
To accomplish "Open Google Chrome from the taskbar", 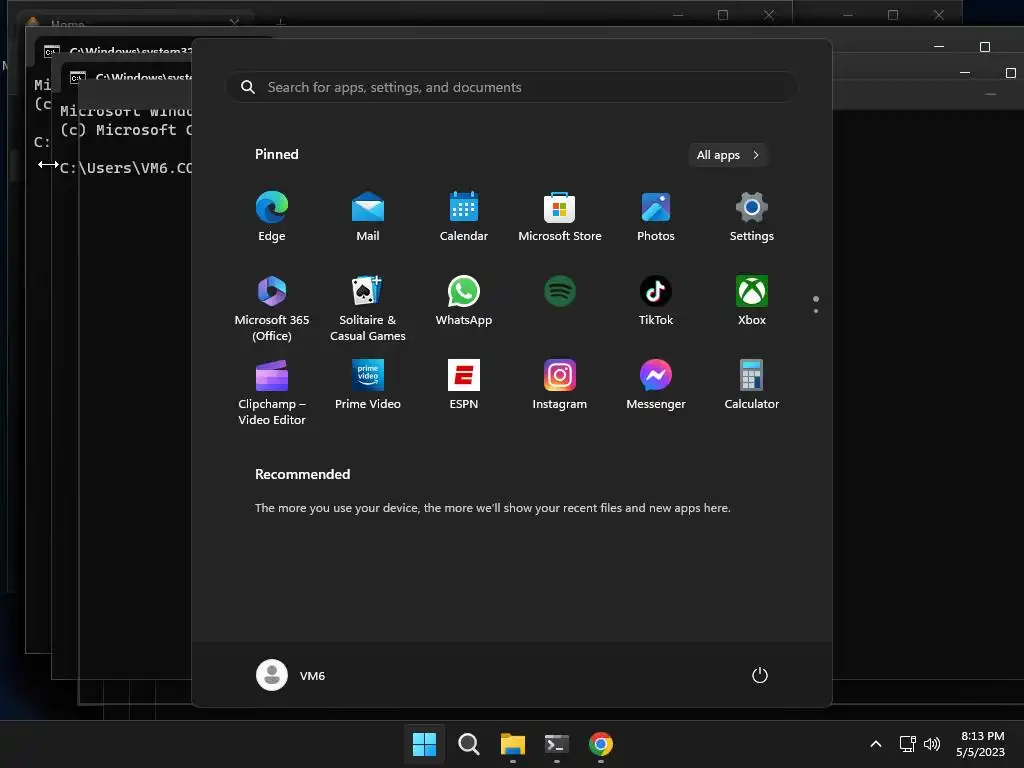I will 601,744.
